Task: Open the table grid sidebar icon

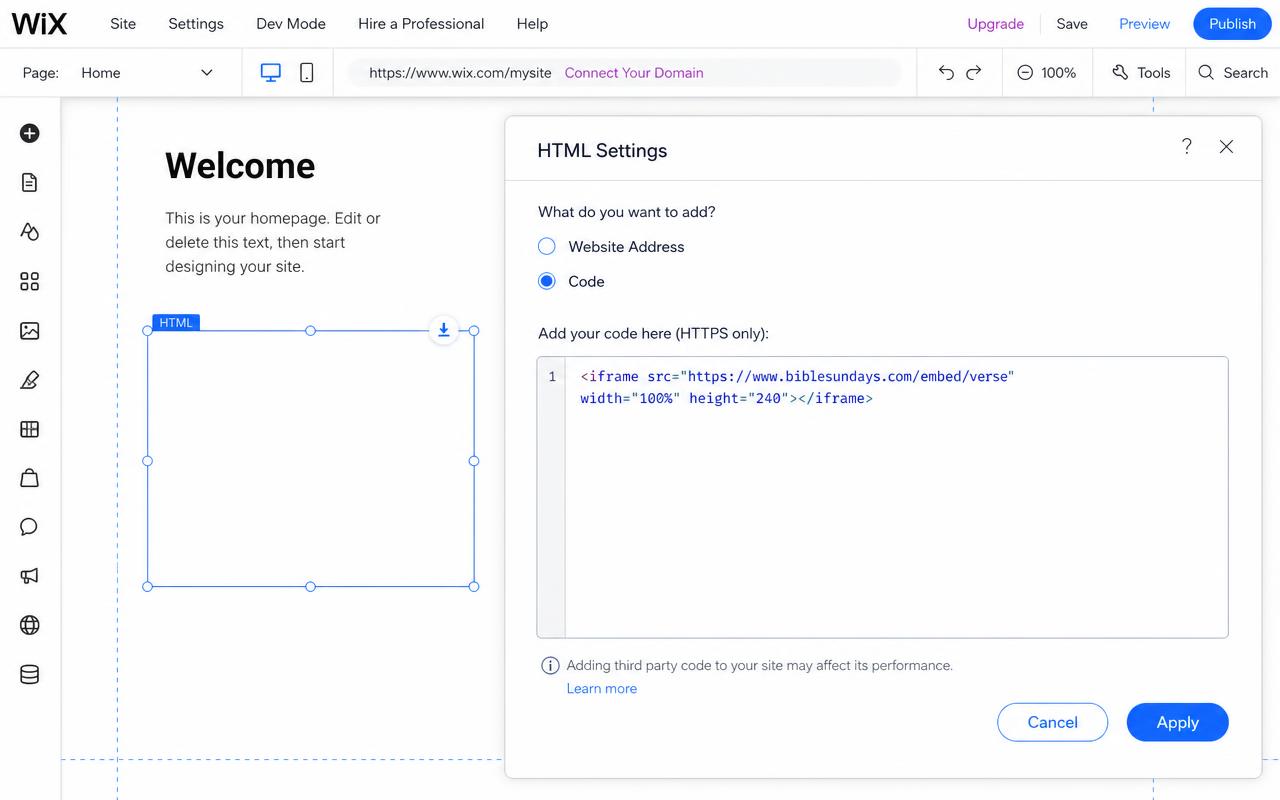Action: click(30, 429)
